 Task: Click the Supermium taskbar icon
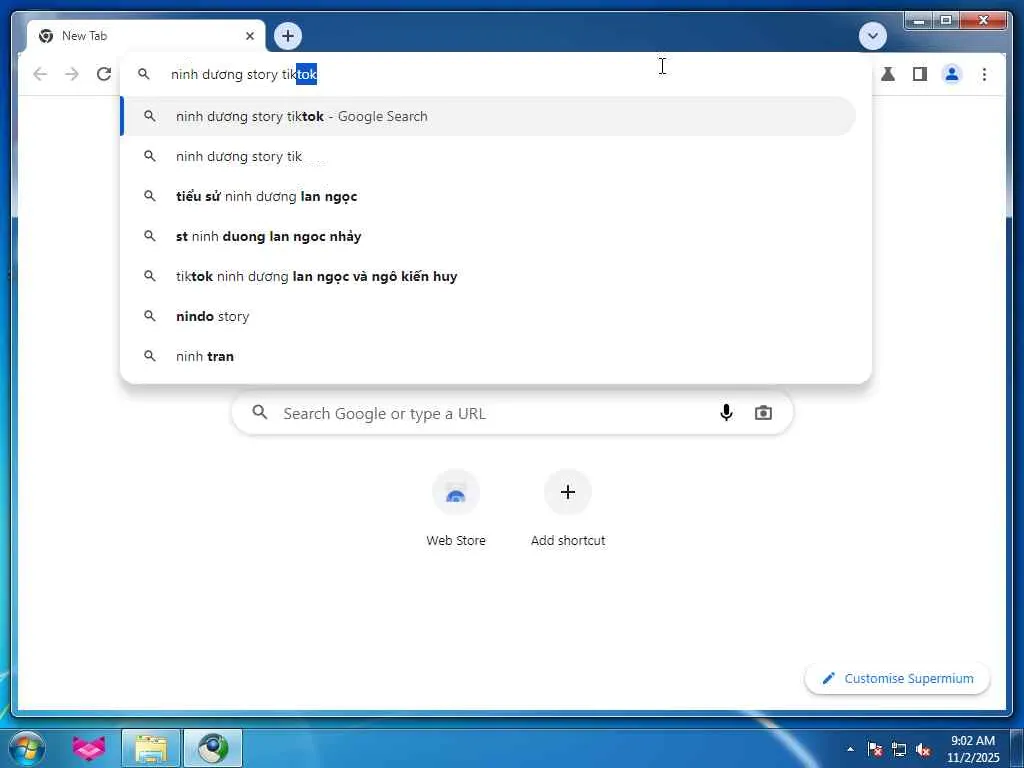(213, 748)
